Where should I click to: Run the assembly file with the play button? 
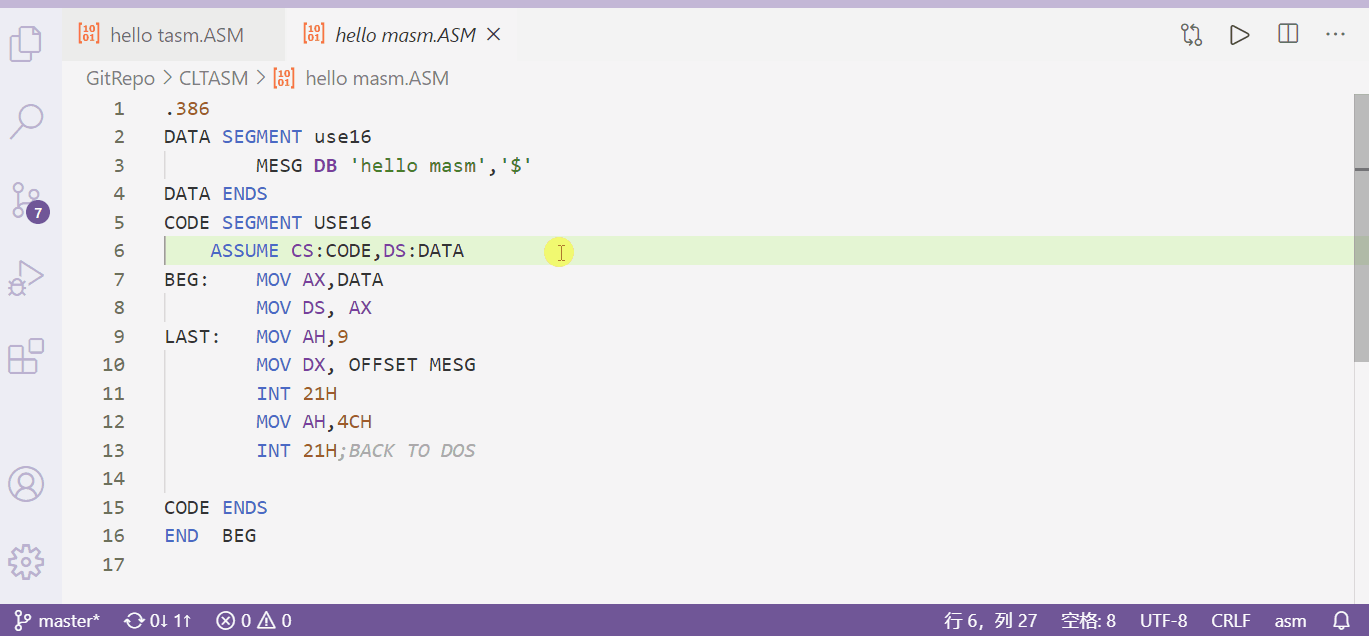coord(1239,34)
